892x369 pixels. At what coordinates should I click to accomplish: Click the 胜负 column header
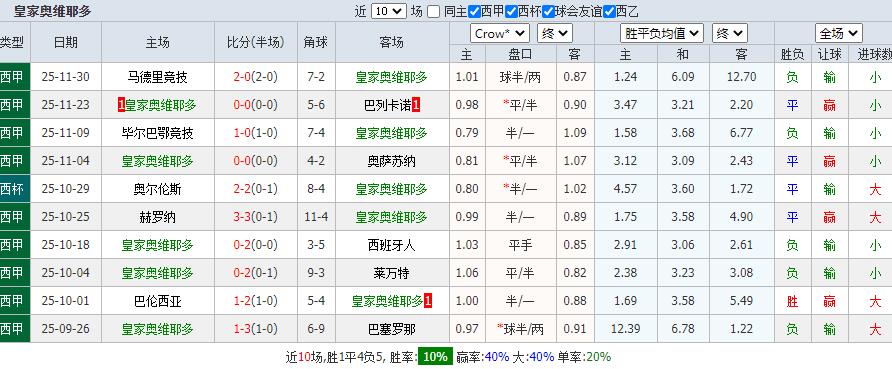792,54
